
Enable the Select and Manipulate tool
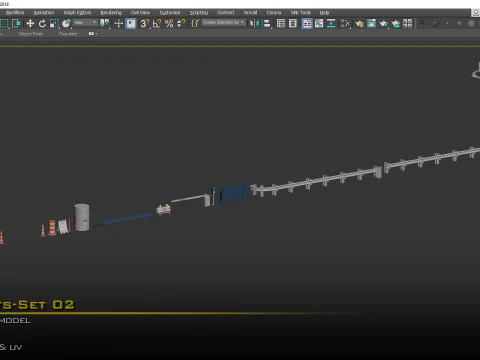click(118, 23)
